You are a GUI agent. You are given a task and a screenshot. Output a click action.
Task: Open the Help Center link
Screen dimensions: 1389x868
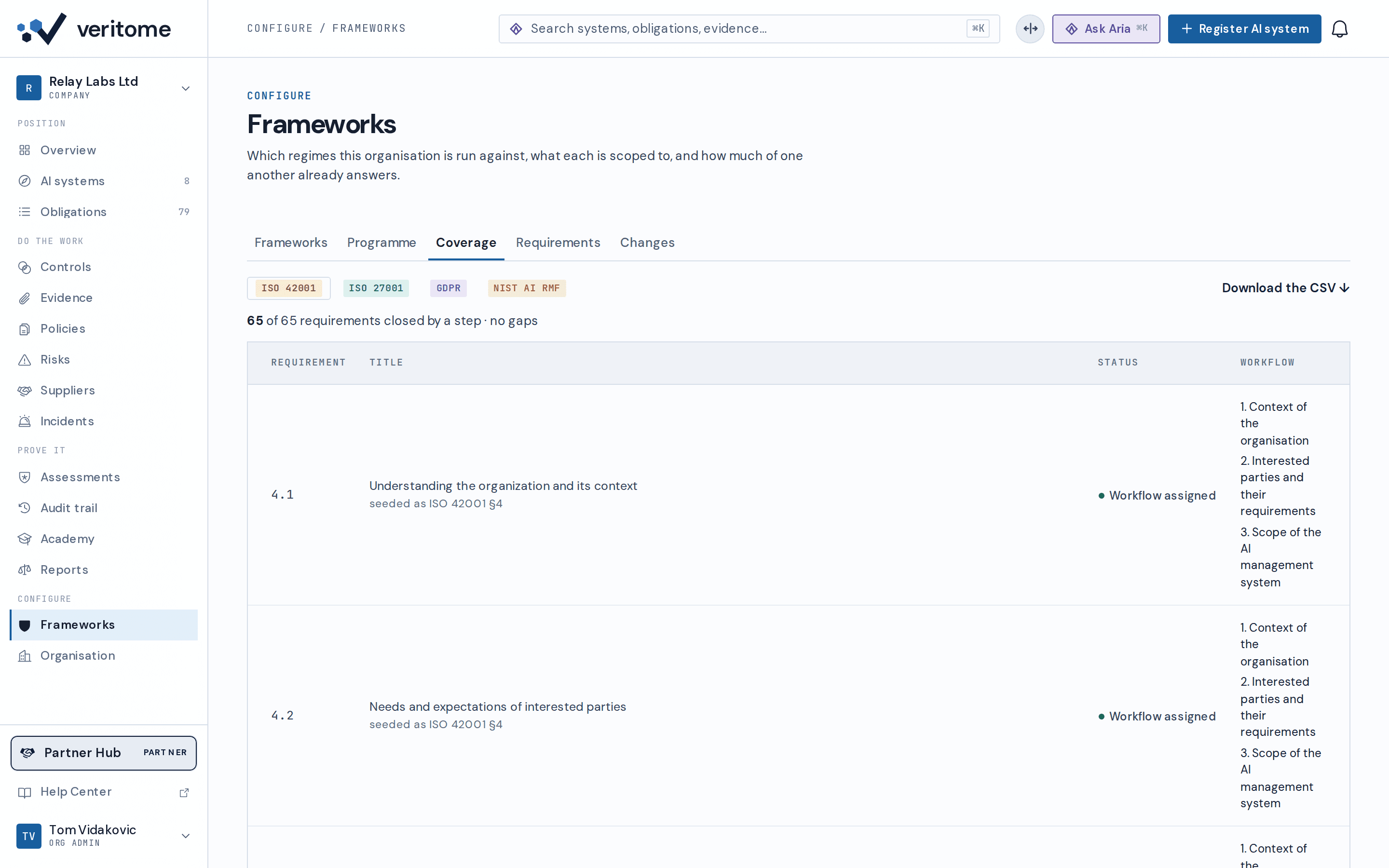point(104,792)
